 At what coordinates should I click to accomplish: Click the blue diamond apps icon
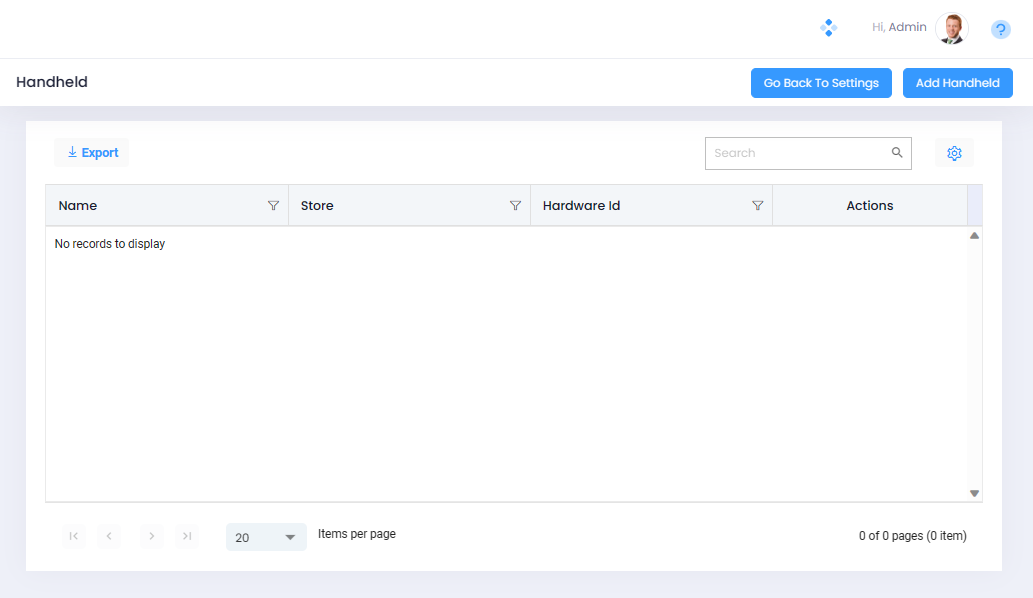[828, 28]
